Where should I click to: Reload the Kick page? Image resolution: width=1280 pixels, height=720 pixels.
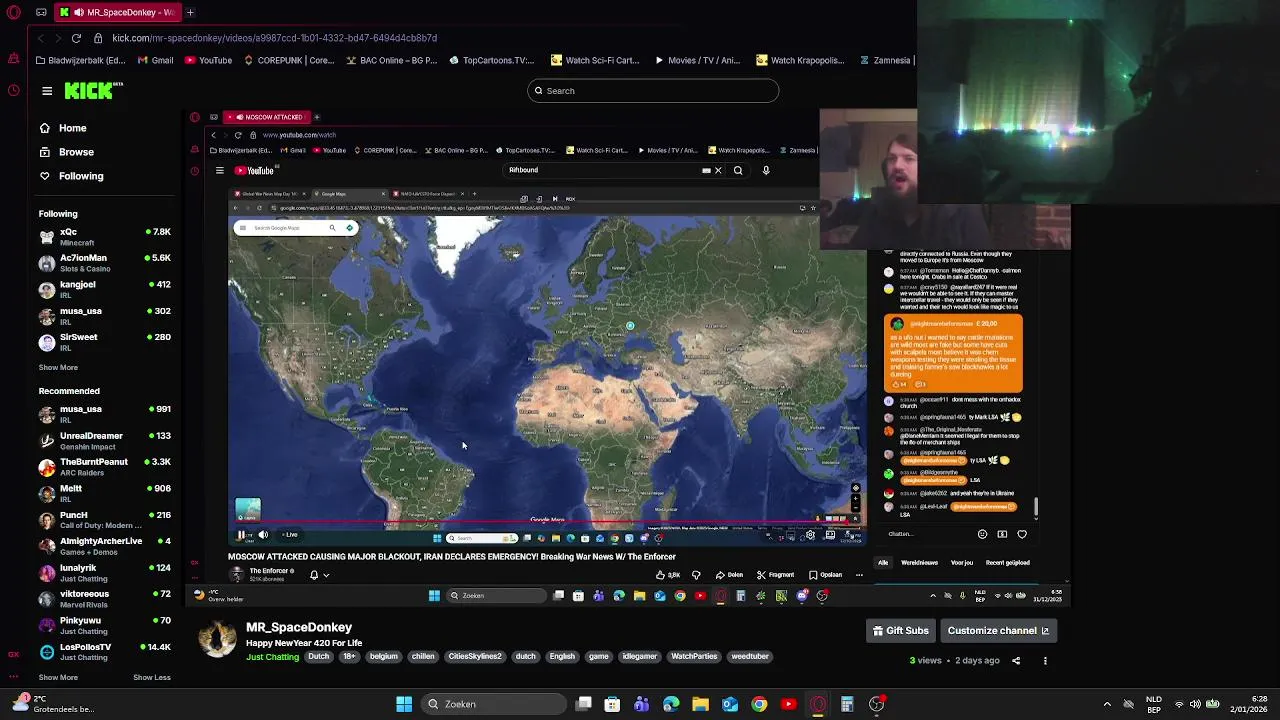(x=76, y=38)
